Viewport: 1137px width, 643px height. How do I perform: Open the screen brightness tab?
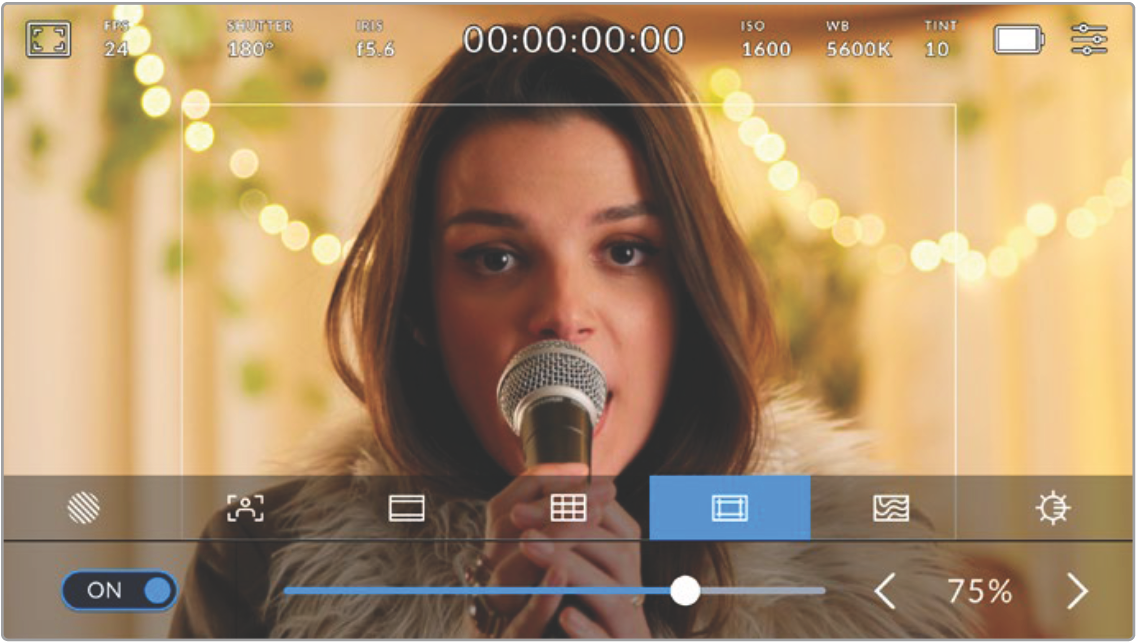coord(1052,507)
